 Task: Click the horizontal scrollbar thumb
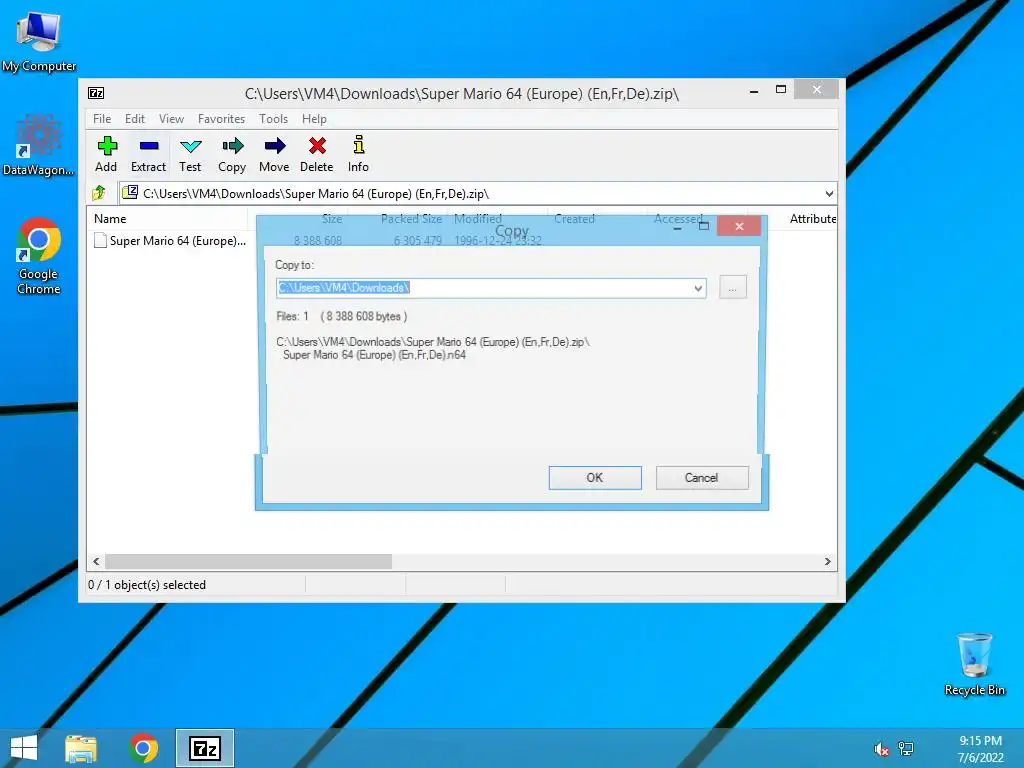point(248,562)
